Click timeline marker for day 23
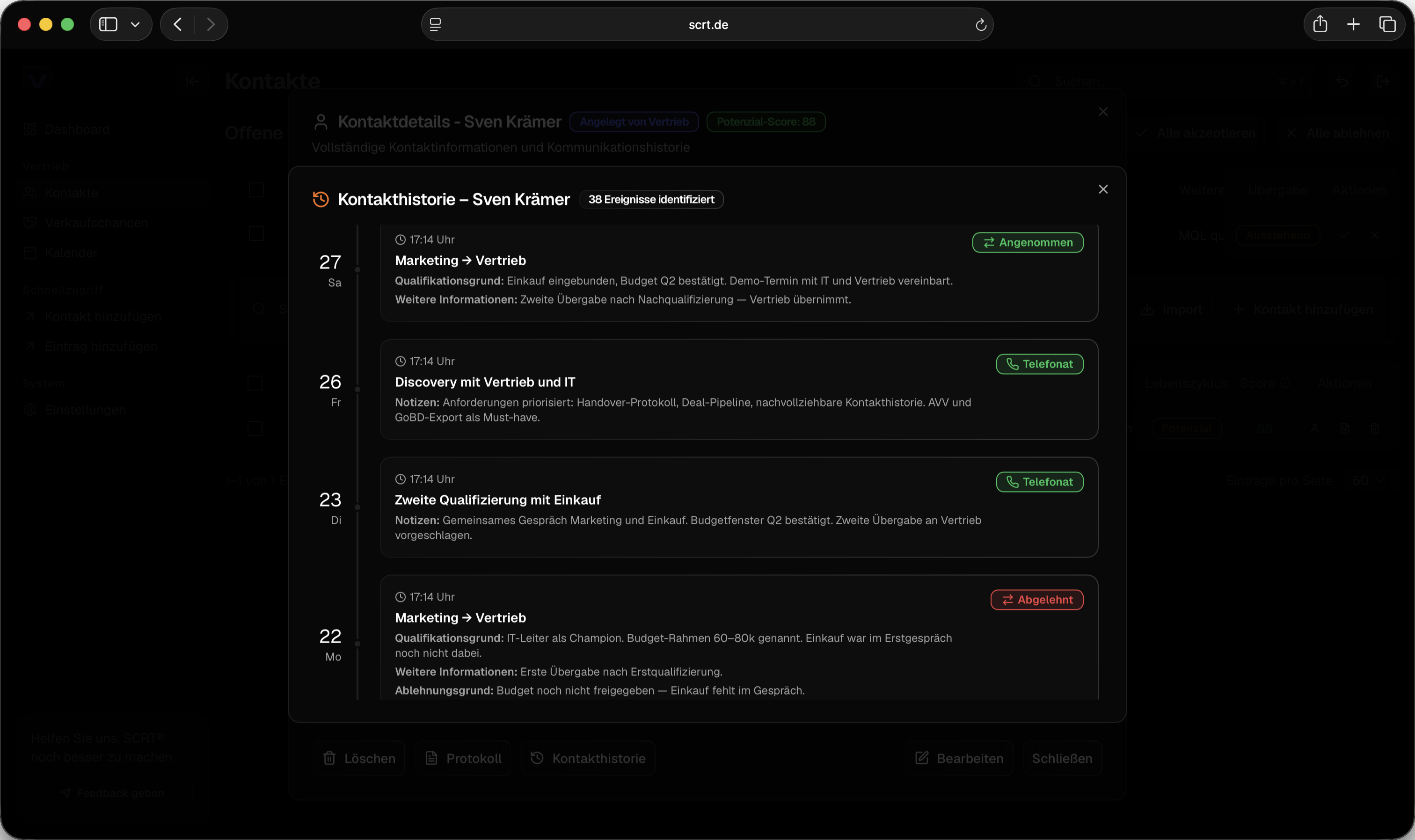This screenshot has width=1415, height=840. click(x=357, y=507)
